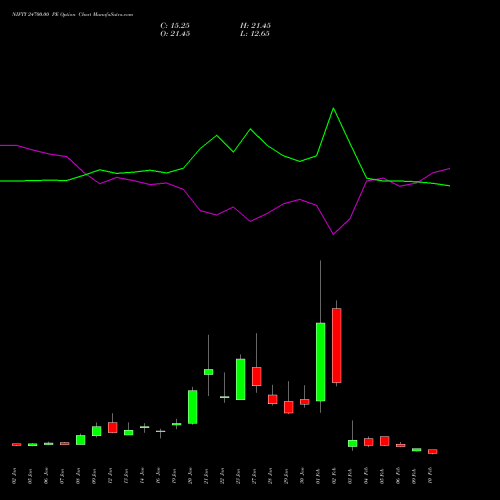The width and height of the screenshot is (500, 500).
Task: Click the 12 Jan date label
Action: [110, 476]
